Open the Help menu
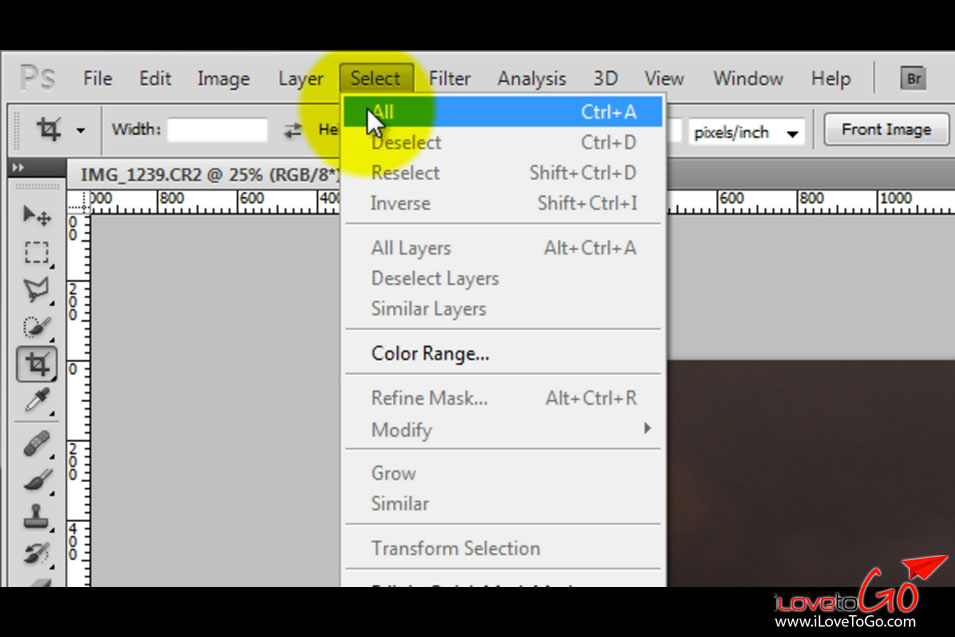The width and height of the screenshot is (955, 637). pos(831,79)
